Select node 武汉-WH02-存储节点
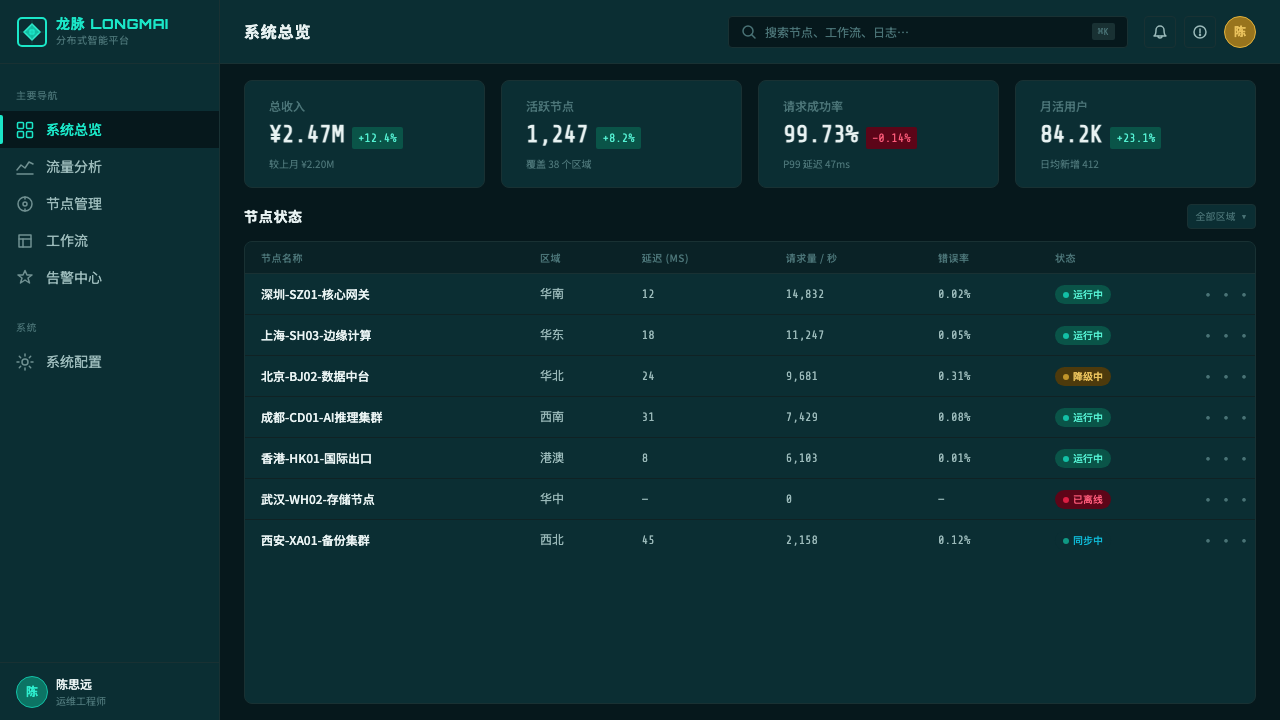 317,500
